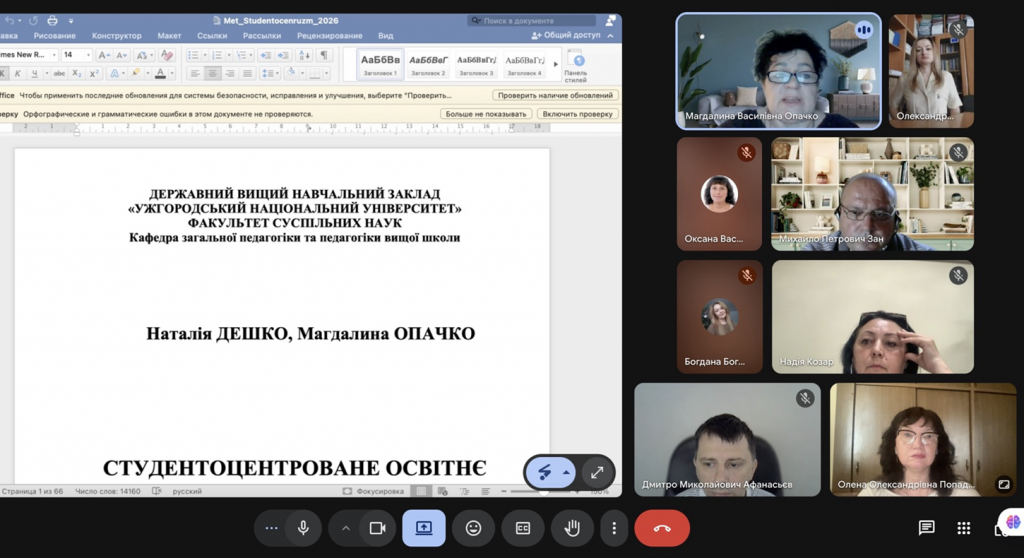Decrease paragraph indent icon

(x=265, y=56)
